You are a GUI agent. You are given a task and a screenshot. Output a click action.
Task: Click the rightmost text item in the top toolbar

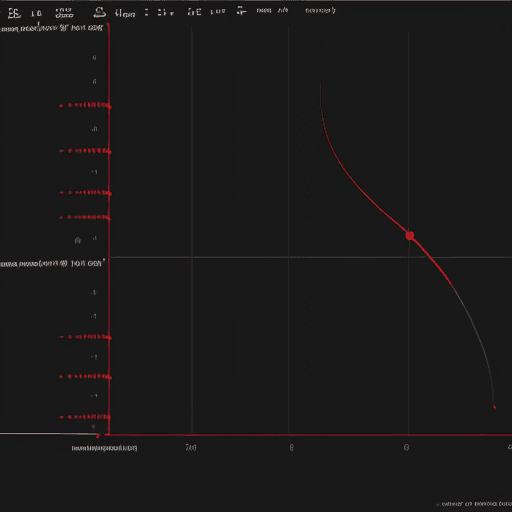(x=320, y=11)
